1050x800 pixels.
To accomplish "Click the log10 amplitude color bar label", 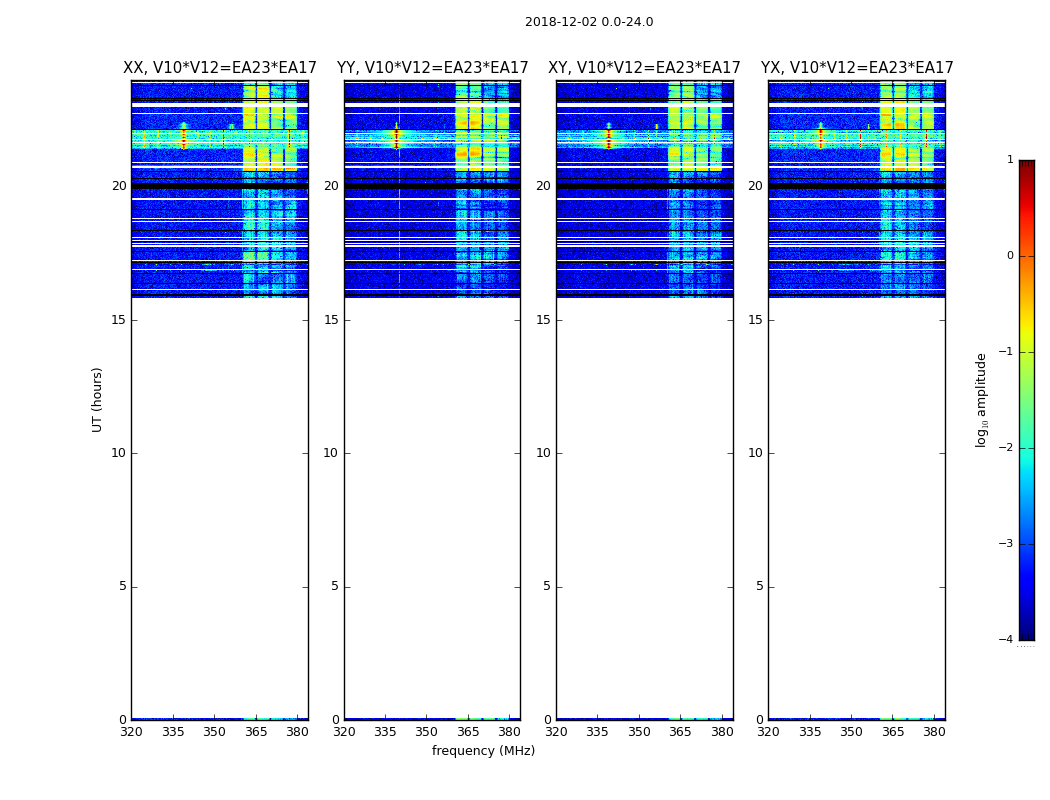I will [982, 400].
